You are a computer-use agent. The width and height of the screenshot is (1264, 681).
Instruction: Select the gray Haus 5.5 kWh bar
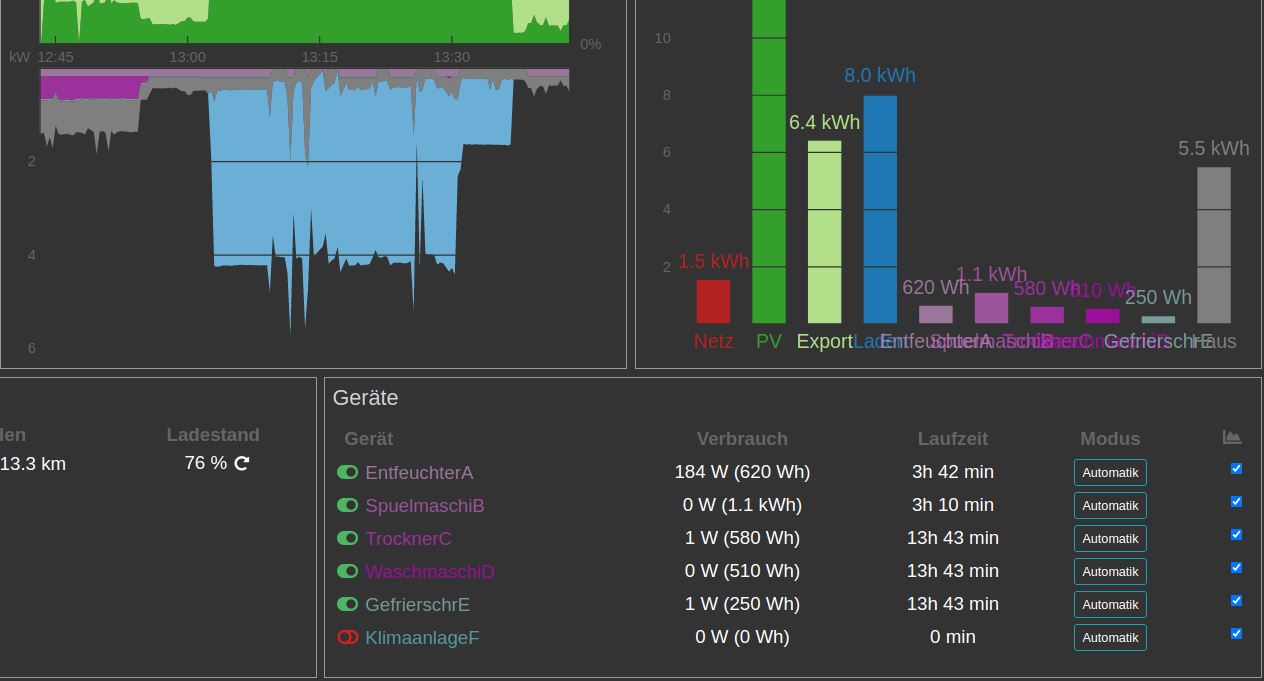click(1214, 245)
